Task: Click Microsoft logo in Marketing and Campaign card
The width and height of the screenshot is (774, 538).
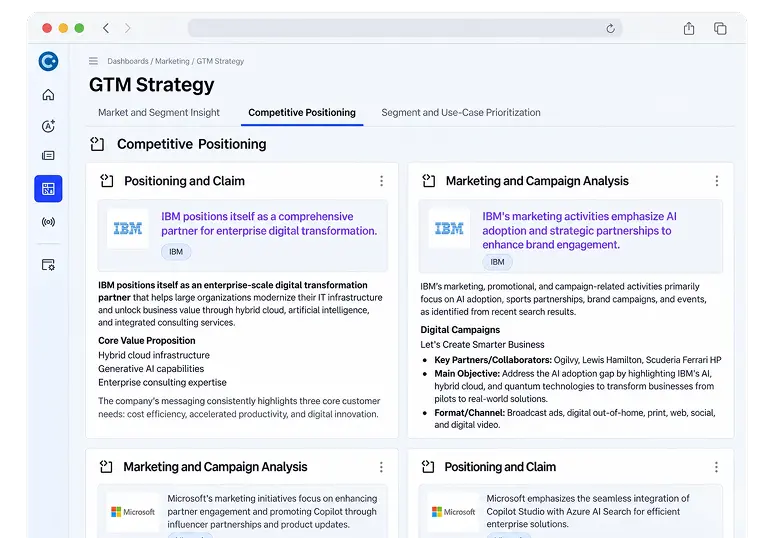Action: [x=133, y=512]
